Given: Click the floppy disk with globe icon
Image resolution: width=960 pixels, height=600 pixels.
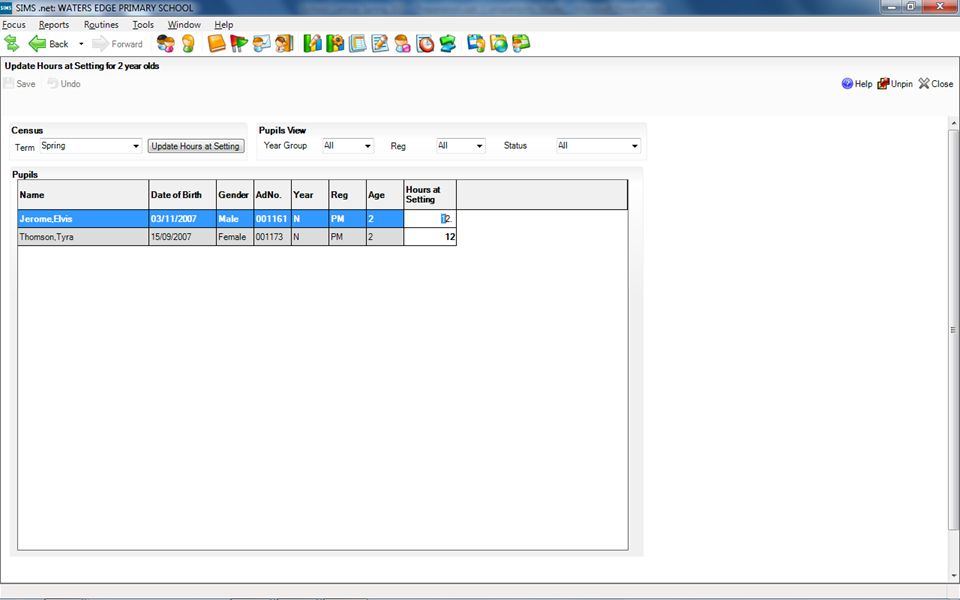Looking at the screenshot, I should tap(498, 43).
